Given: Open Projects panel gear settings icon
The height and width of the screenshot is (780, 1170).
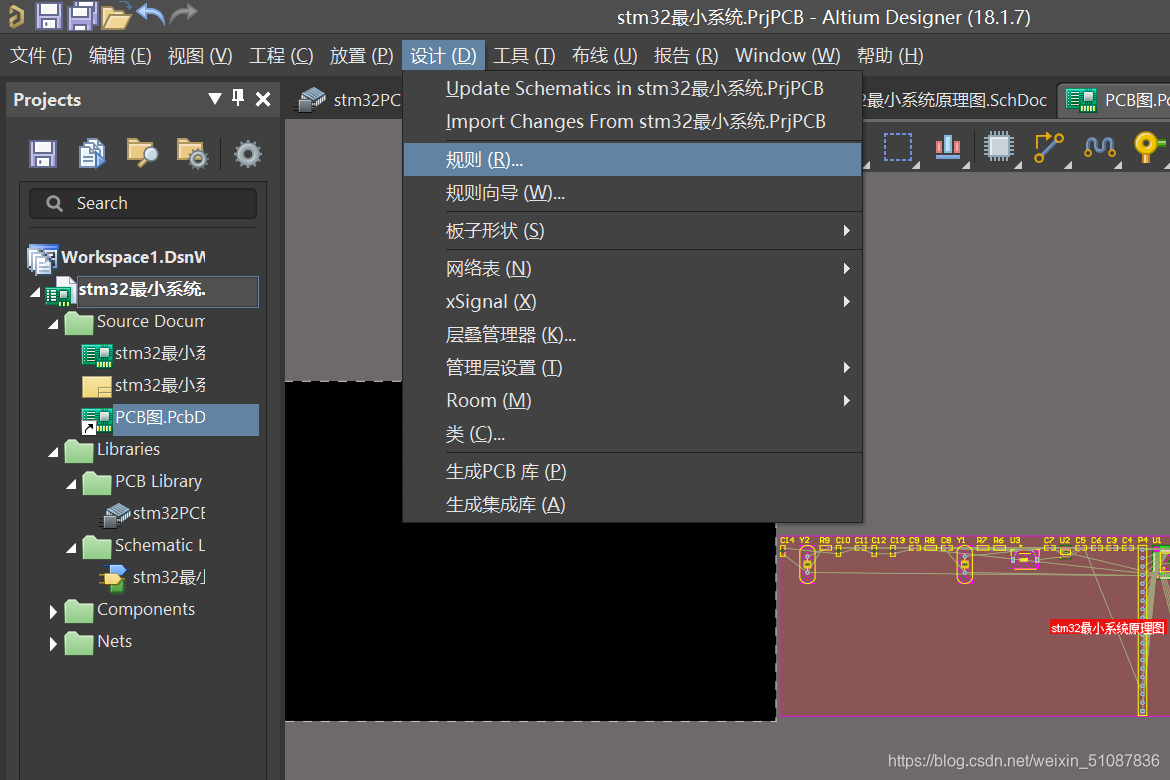Looking at the screenshot, I should pyautogui.click(x=247, y=153).
